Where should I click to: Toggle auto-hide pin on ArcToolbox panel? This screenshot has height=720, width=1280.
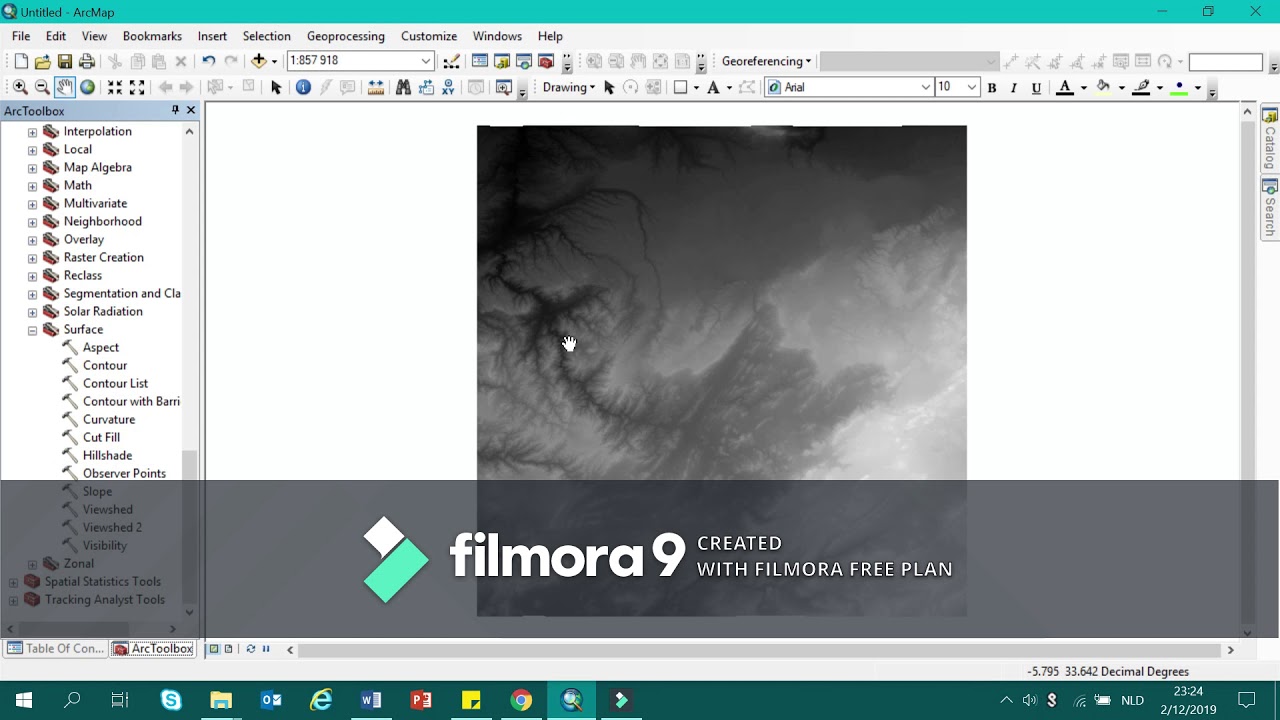coord(175,110)
